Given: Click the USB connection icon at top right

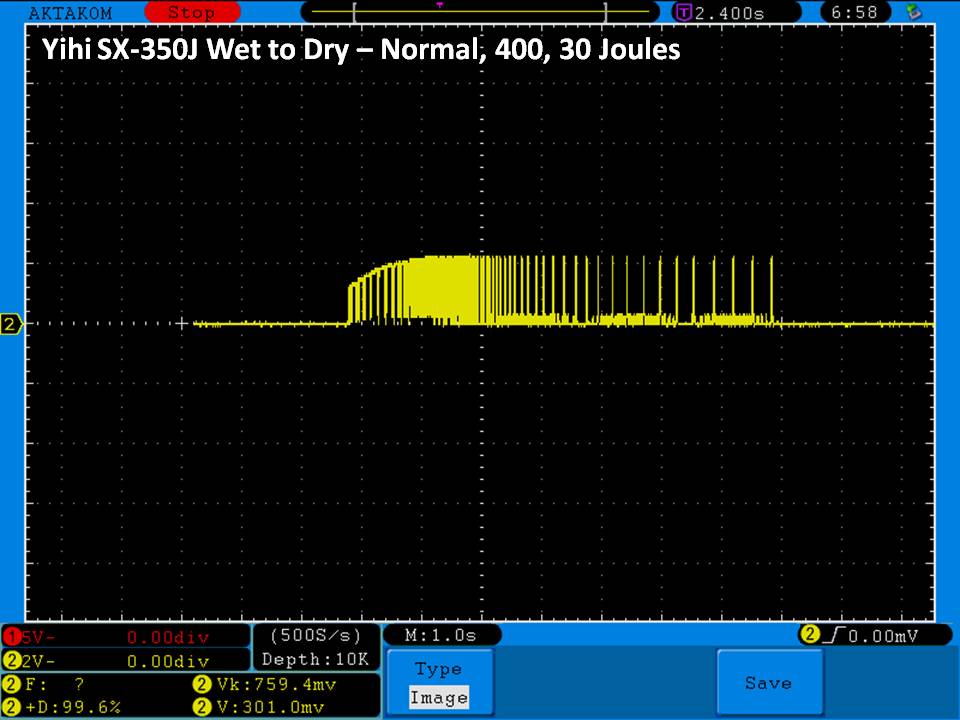Looking at the screenshot, I should [x=912, y=13].
